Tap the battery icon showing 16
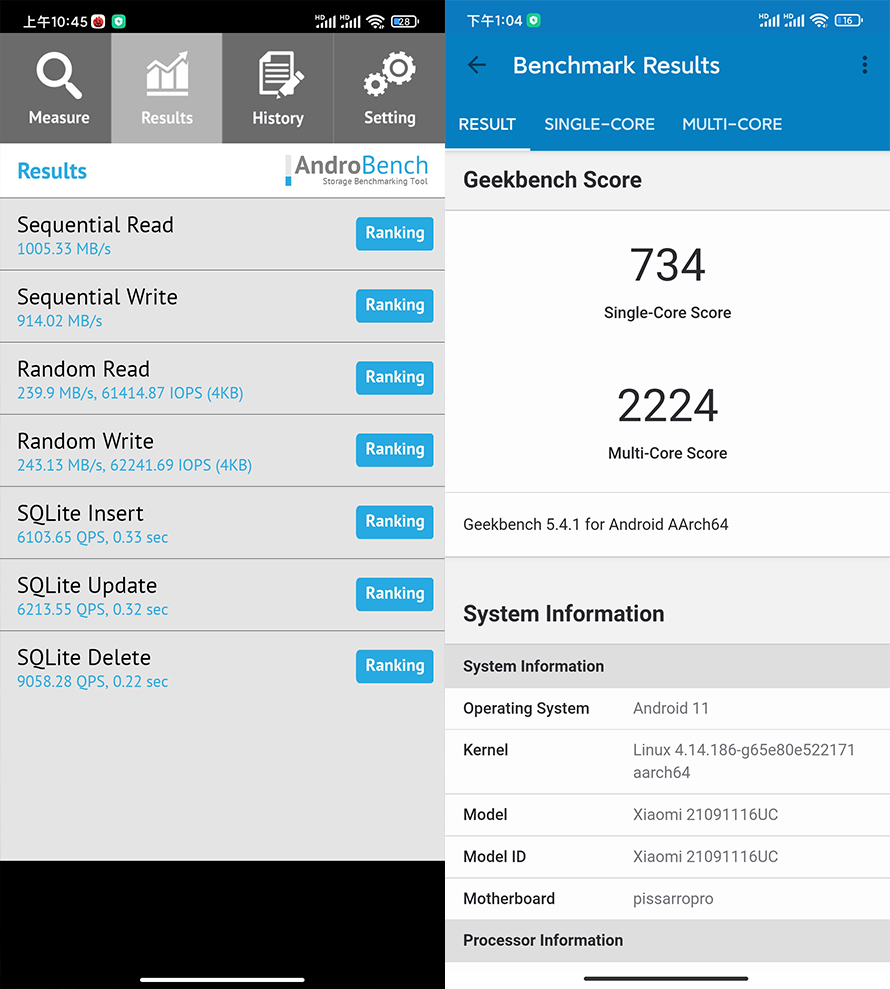The image size is (890, 989). [x=848, y=20]
